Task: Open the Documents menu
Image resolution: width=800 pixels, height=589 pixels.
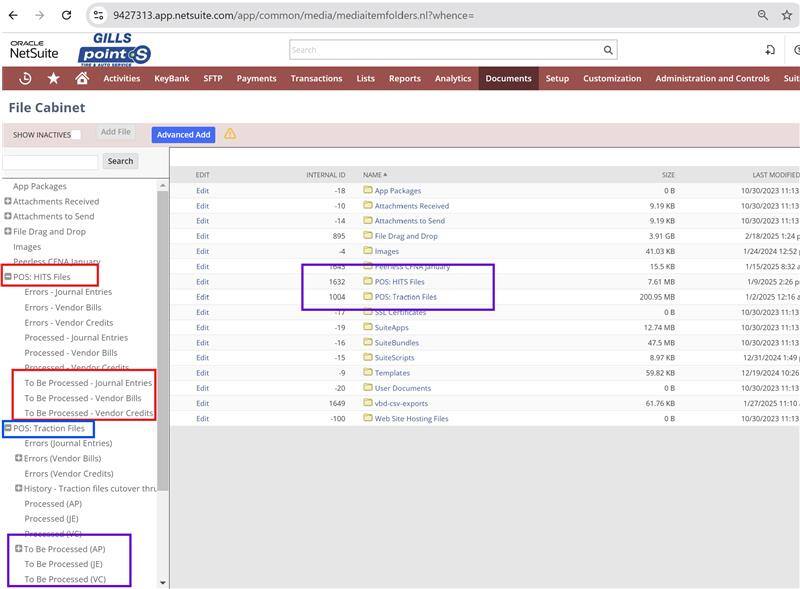Action: [x=508, y=79]
